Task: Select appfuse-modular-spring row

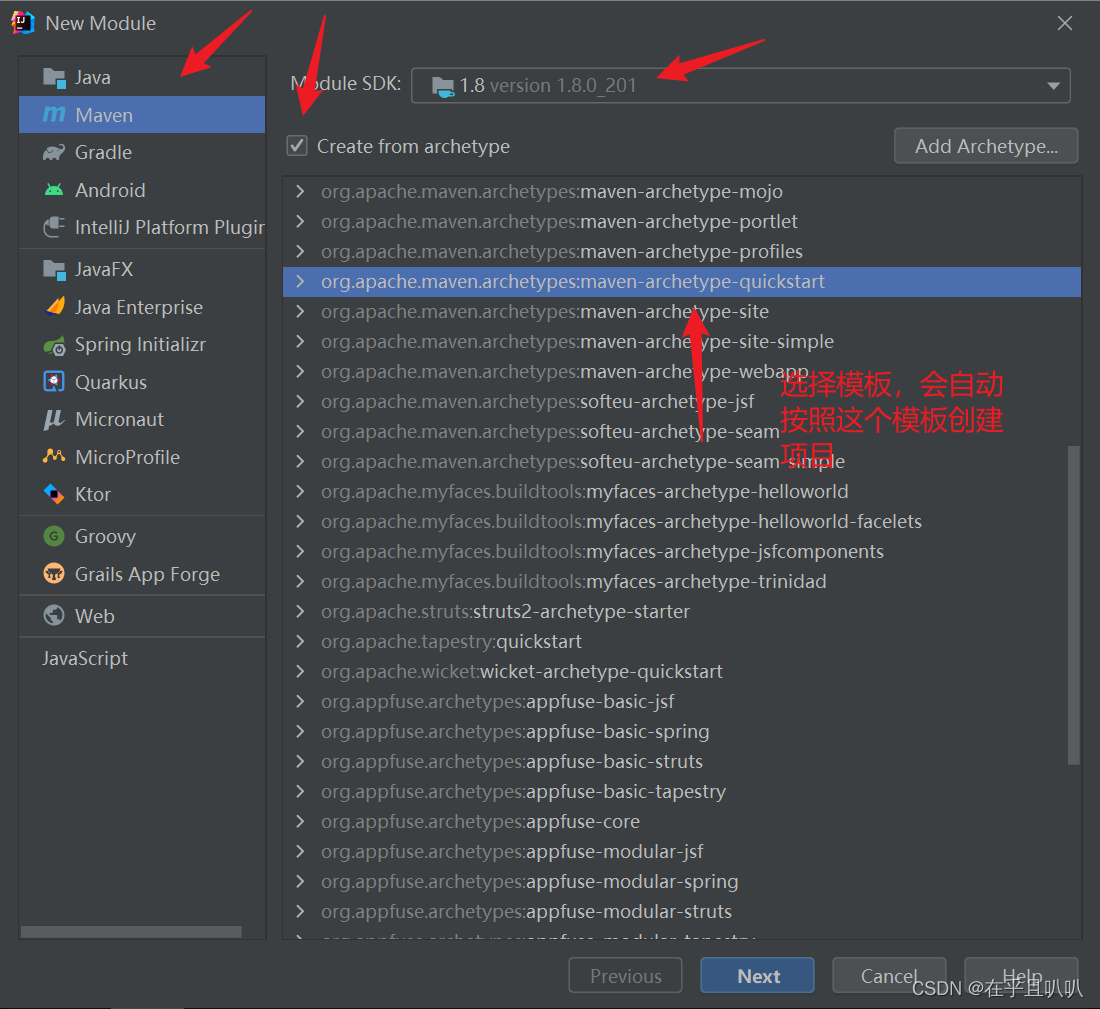Action: [682, 881]
